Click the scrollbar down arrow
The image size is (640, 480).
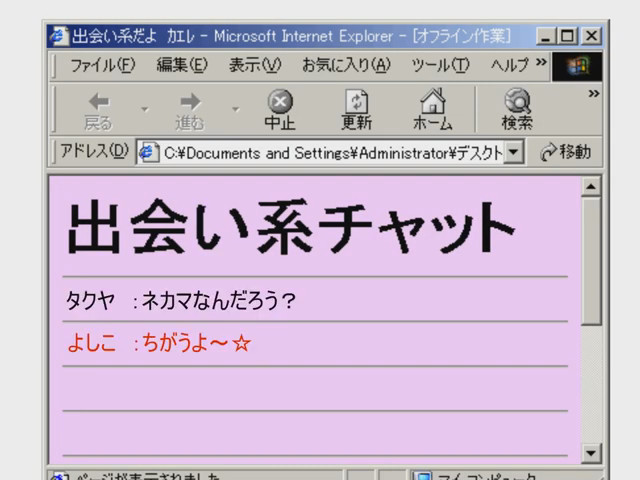click(x=591, y=453)
